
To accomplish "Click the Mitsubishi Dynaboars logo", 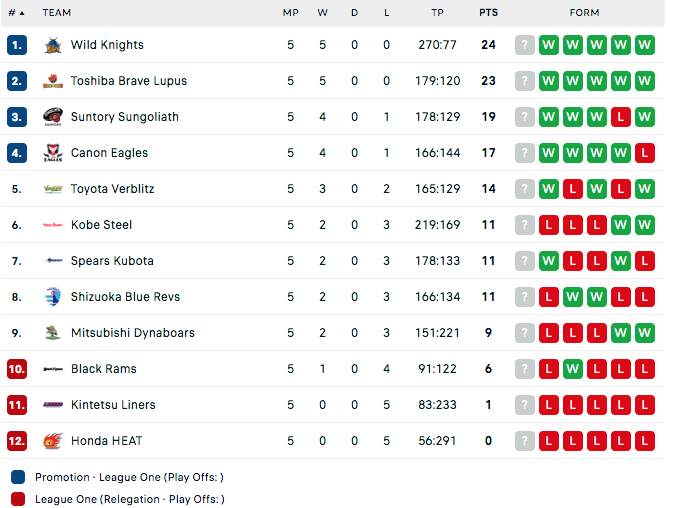I will point(53,333).
